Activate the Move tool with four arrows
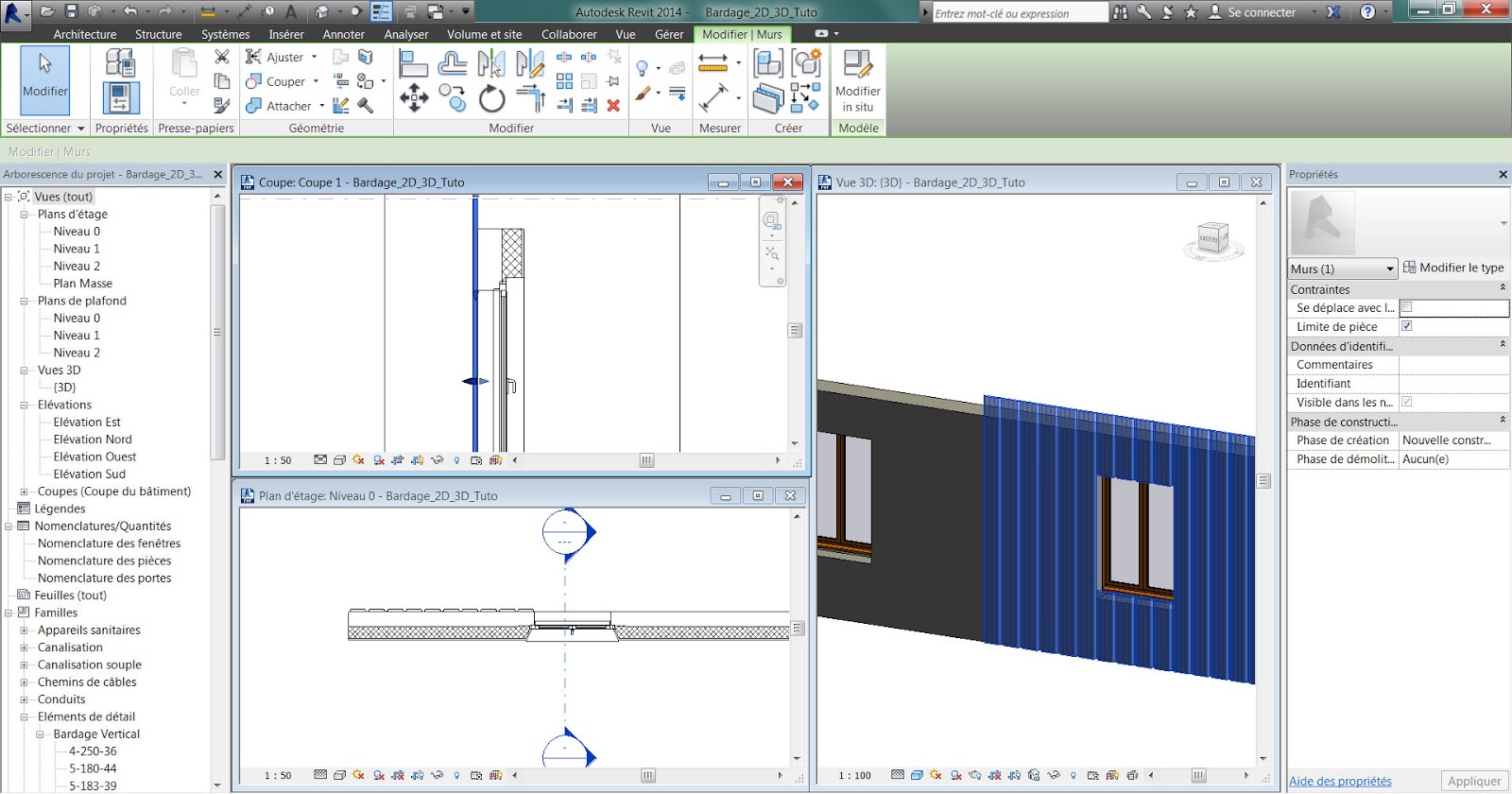 414,98
